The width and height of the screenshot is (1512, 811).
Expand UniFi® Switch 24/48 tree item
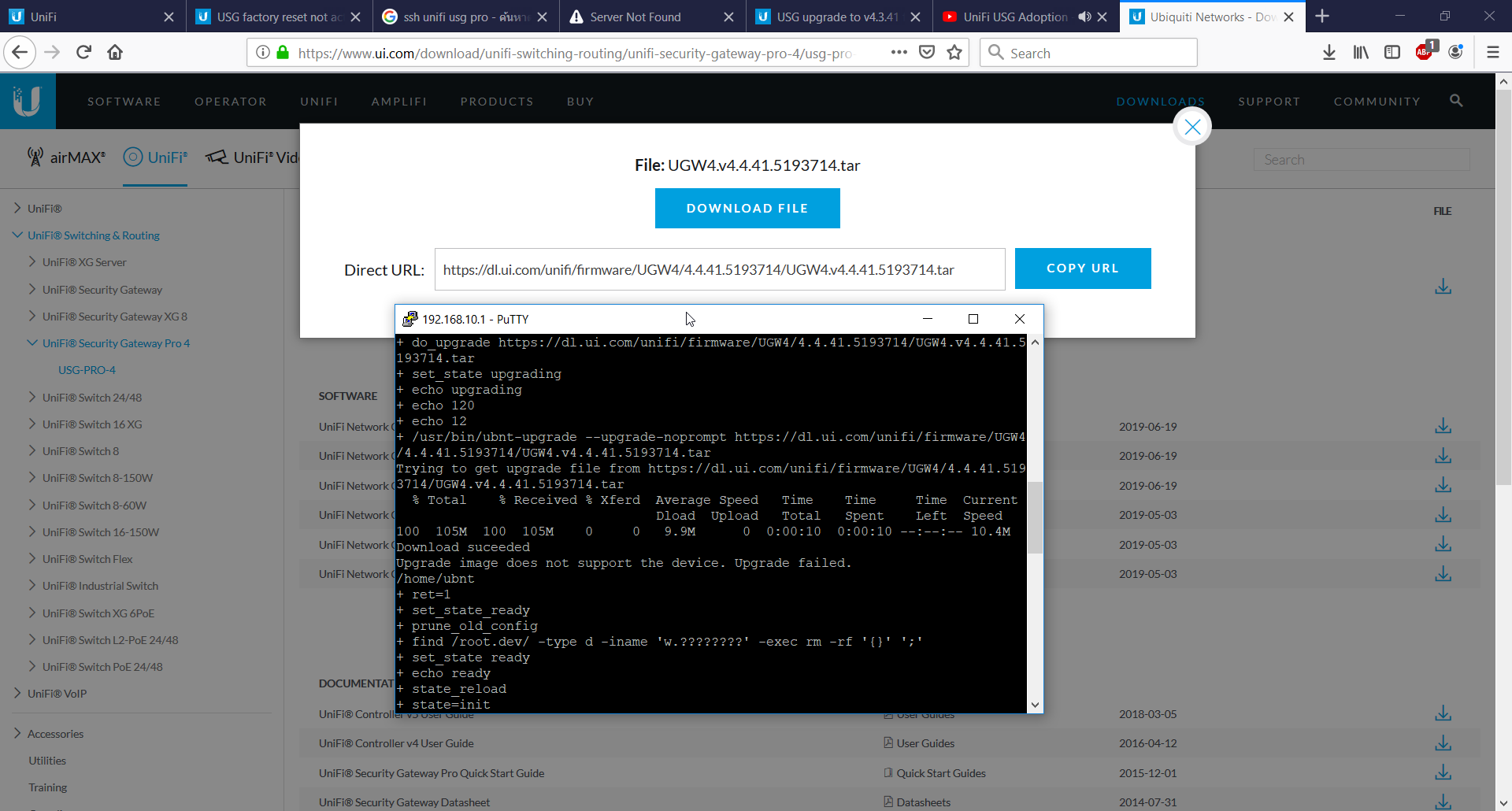coord(32,398)
